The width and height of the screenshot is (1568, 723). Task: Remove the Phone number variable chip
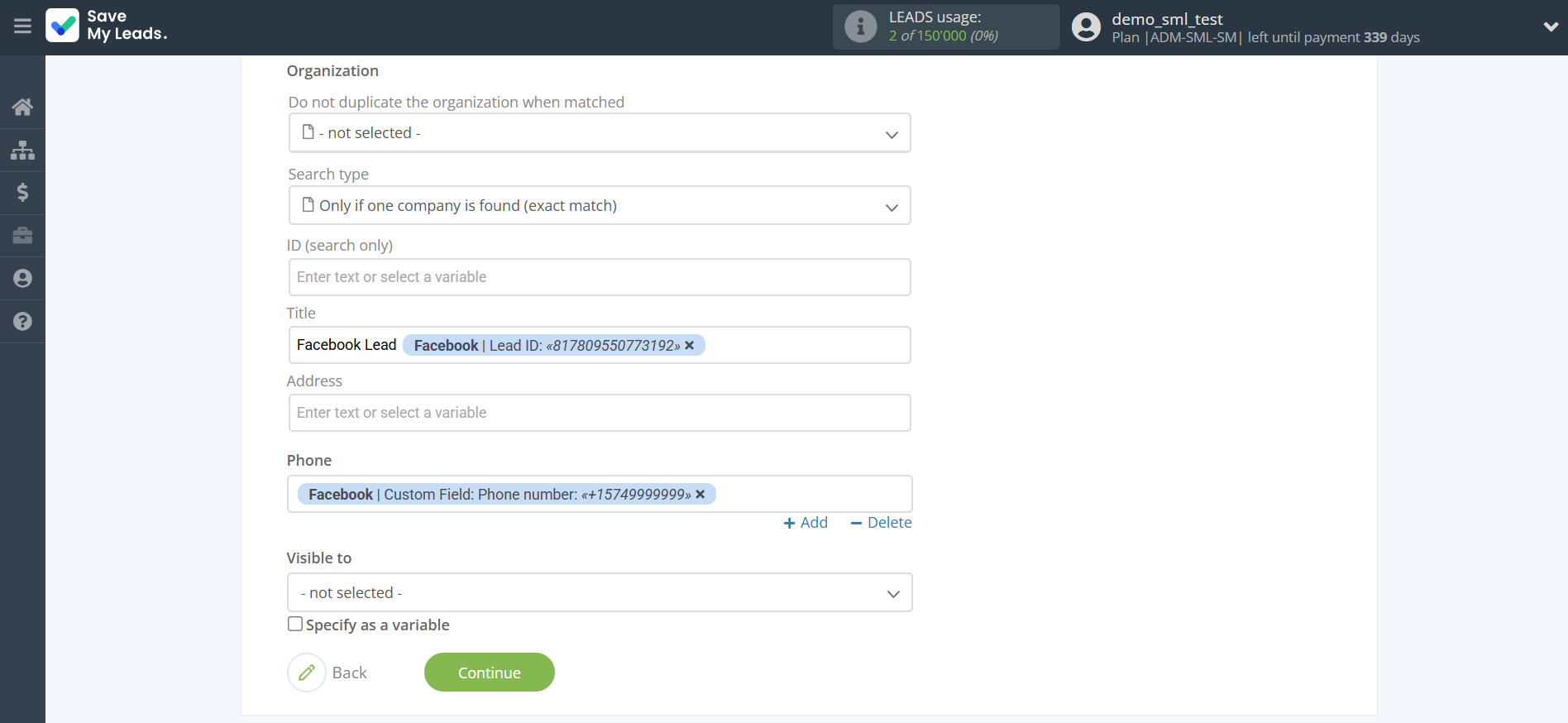click(x=700, y=494)
